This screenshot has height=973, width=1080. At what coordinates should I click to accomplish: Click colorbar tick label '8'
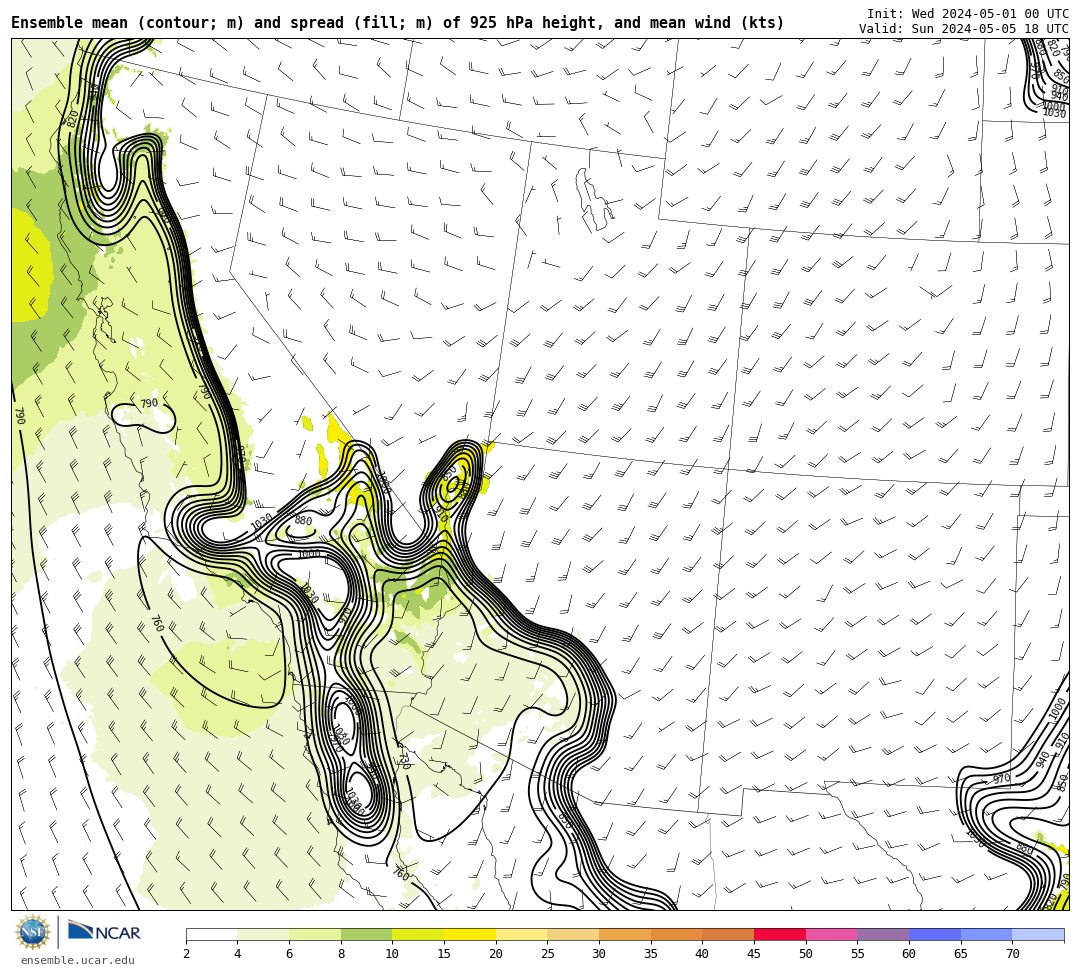click(341, 954)
